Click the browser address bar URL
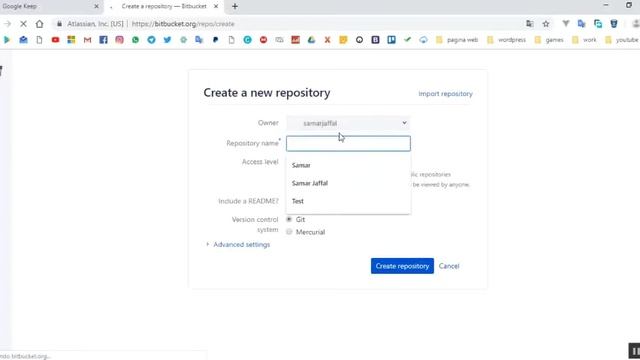 pos(183,24)
